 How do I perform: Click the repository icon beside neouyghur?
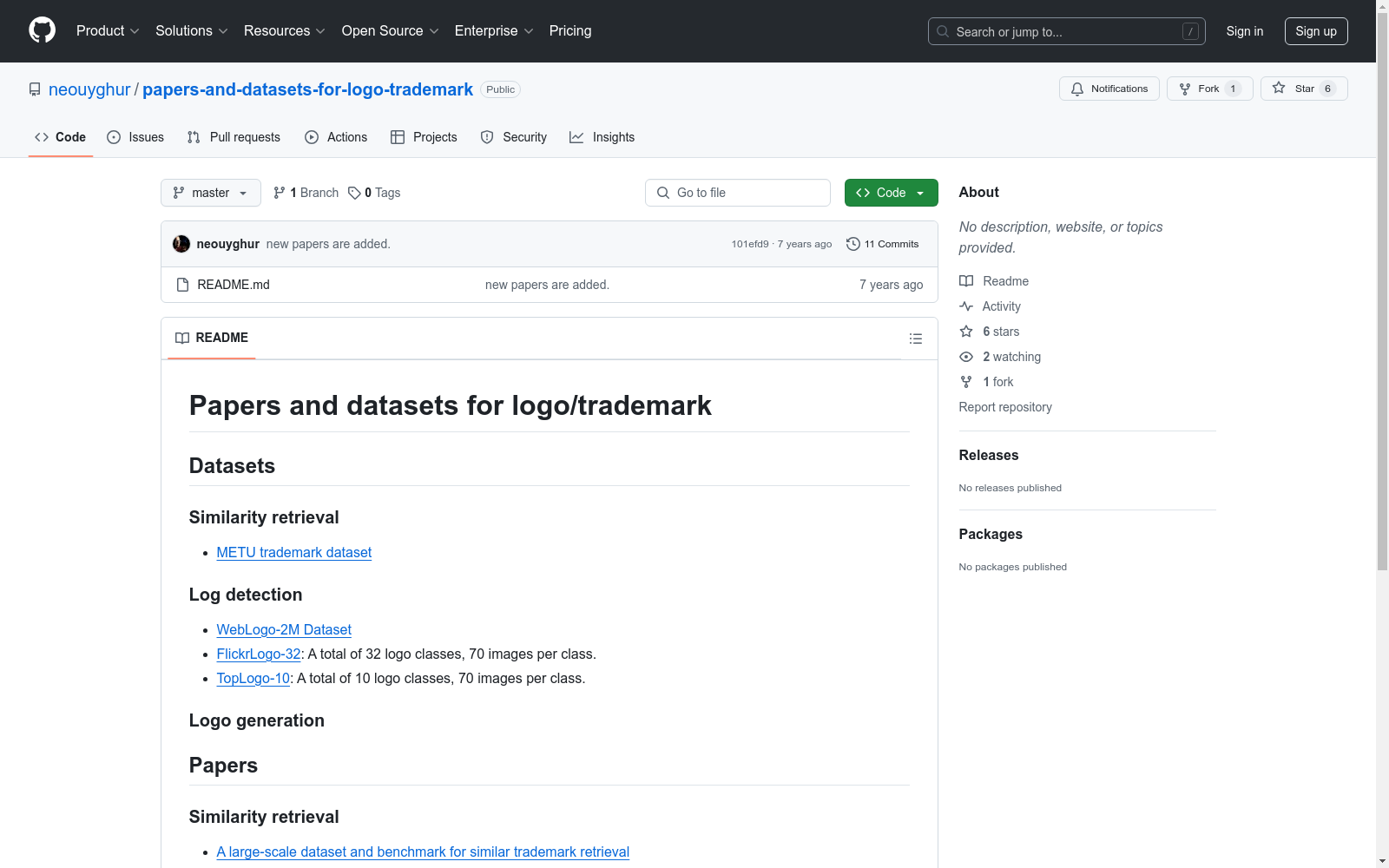pyautogui.click(x=35, y=89)
